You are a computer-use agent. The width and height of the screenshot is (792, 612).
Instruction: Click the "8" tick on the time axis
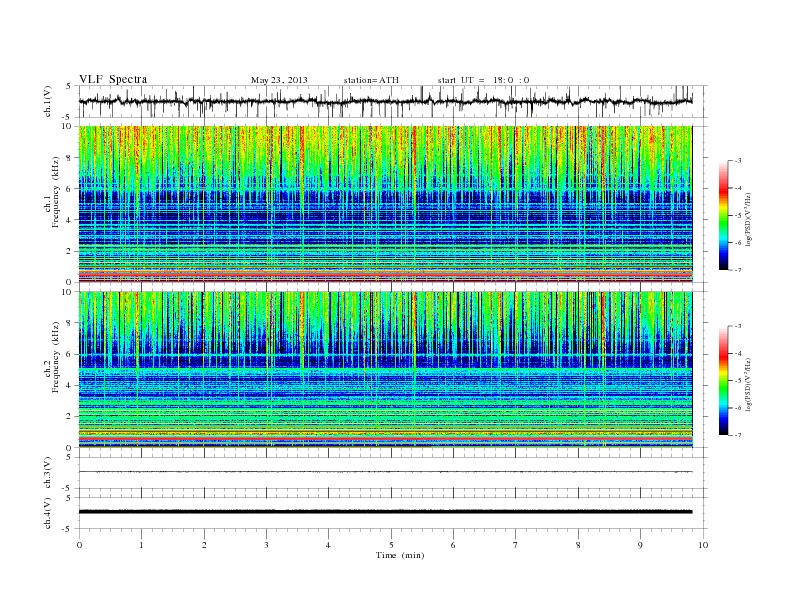[578, 545]
